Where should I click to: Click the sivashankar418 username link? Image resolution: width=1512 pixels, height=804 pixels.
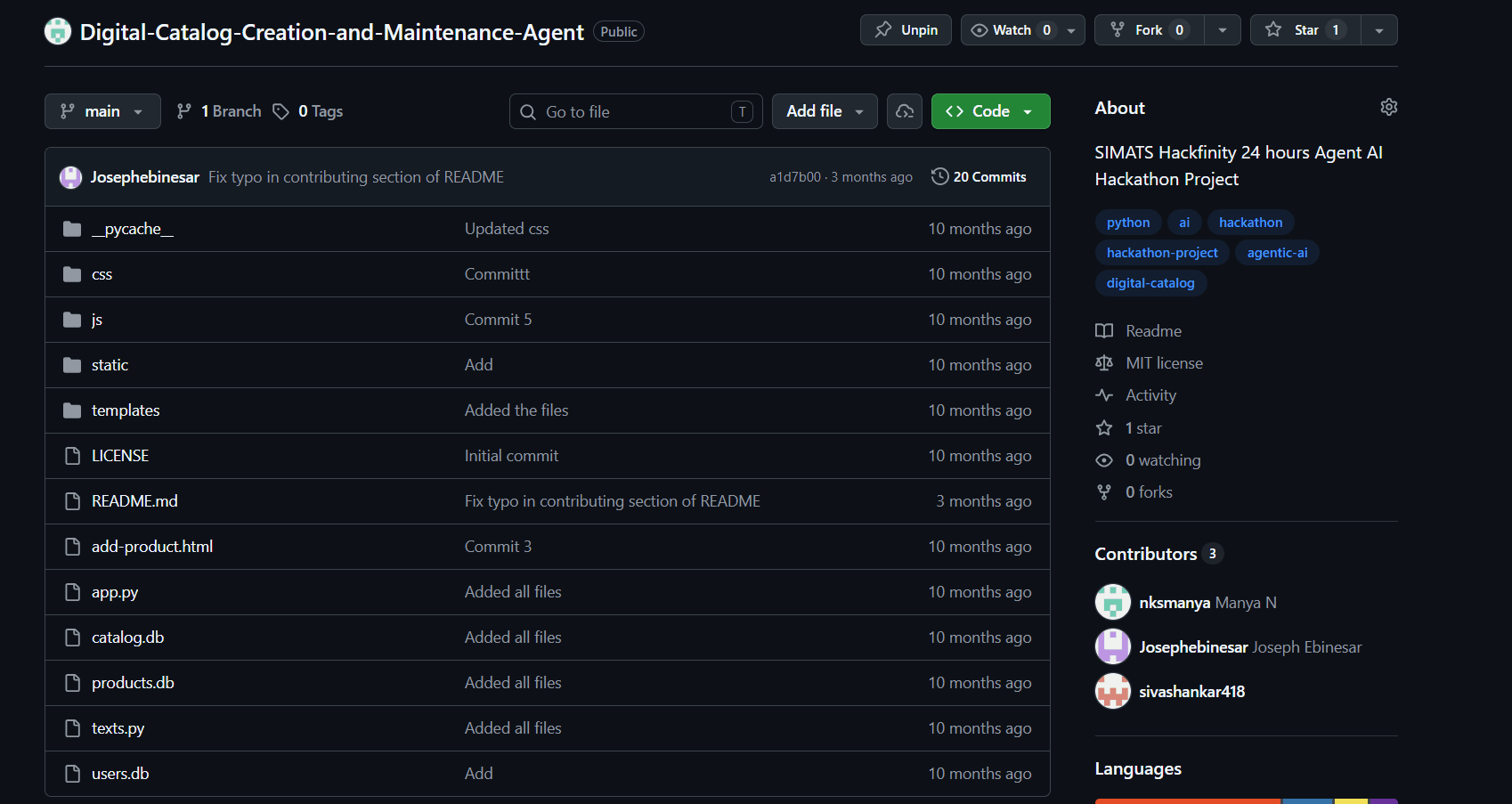(x=1192, y=692)
